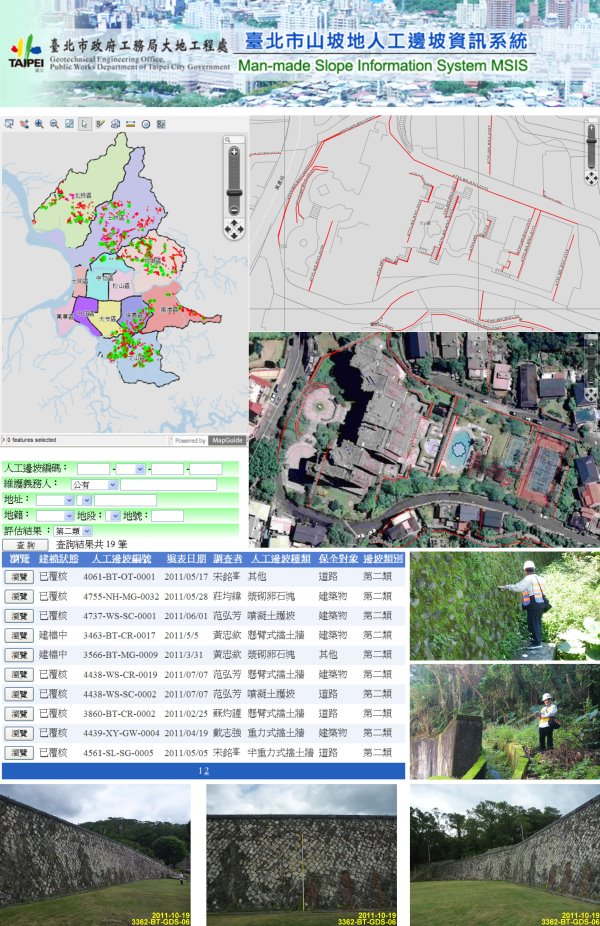Sort by the 調查者 column header
The width and height of the screenshot is (600, 926).
click(x=227, y=558)
